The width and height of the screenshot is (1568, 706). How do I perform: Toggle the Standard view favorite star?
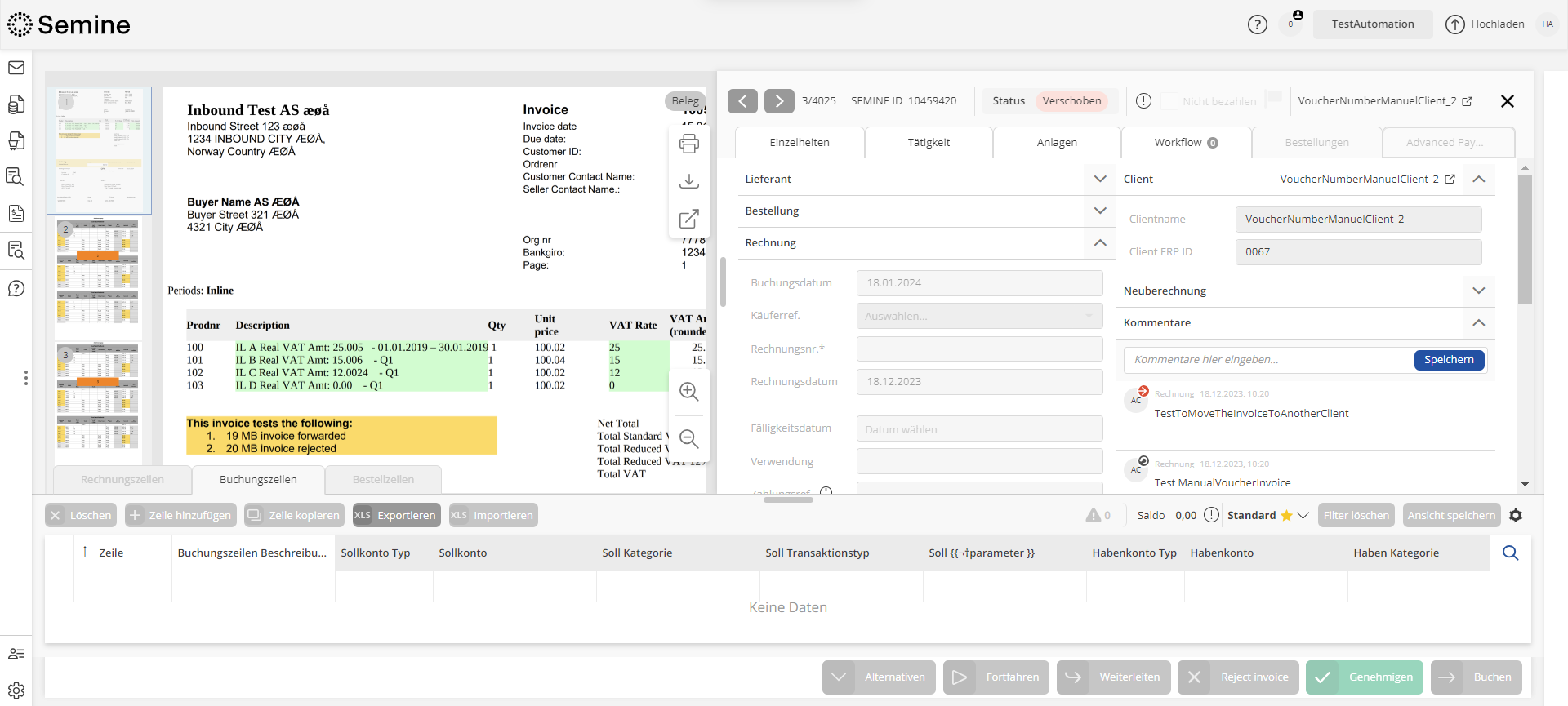click(x=1286, y=516)
